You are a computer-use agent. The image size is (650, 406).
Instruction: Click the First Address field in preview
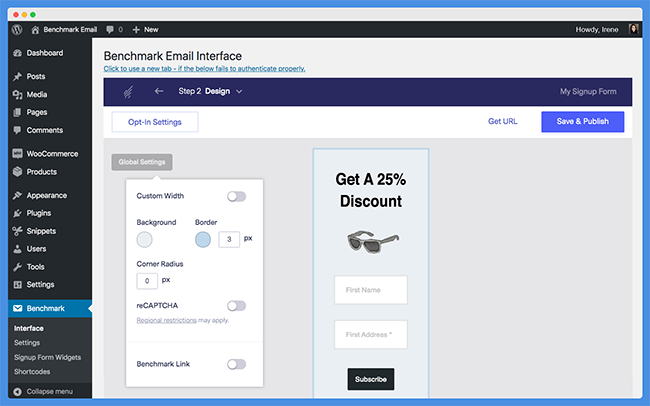click(x=371, y=334)
